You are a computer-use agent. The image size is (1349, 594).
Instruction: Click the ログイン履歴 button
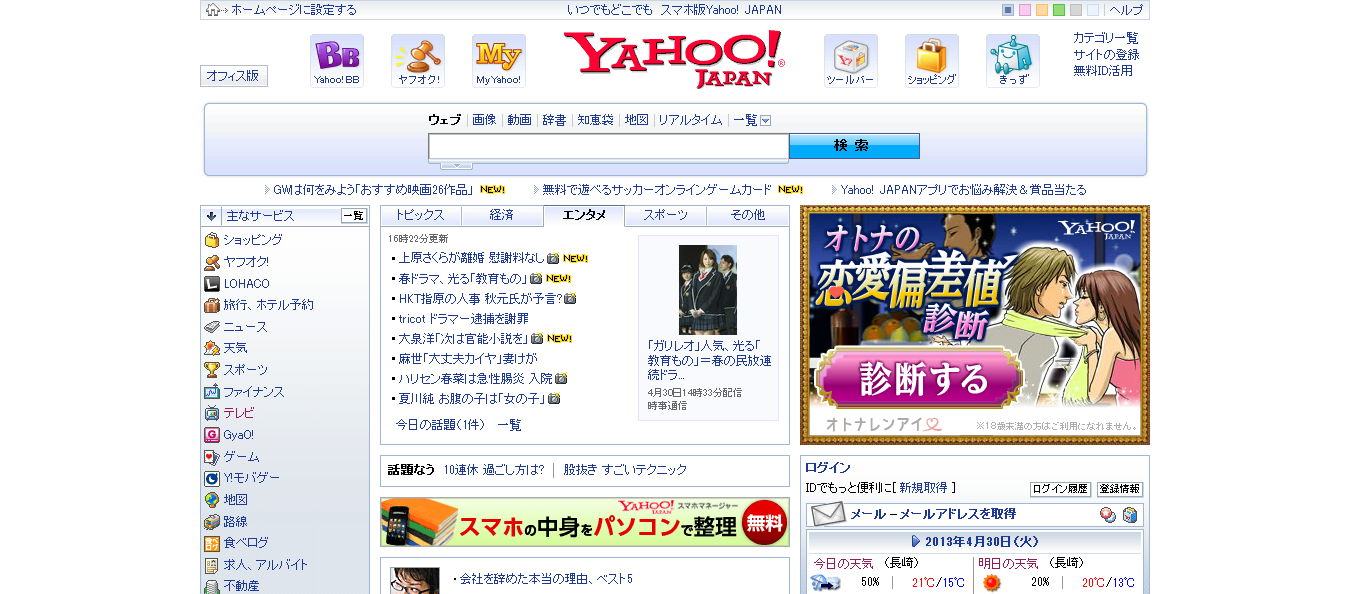click(1061, 489)
